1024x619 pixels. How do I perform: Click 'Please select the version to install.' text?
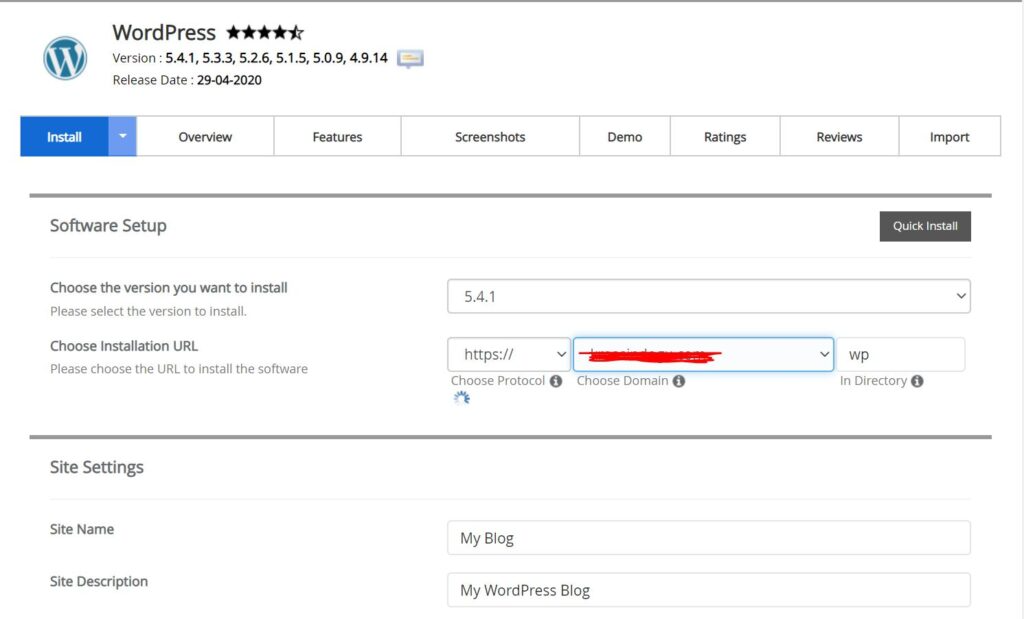148,311
